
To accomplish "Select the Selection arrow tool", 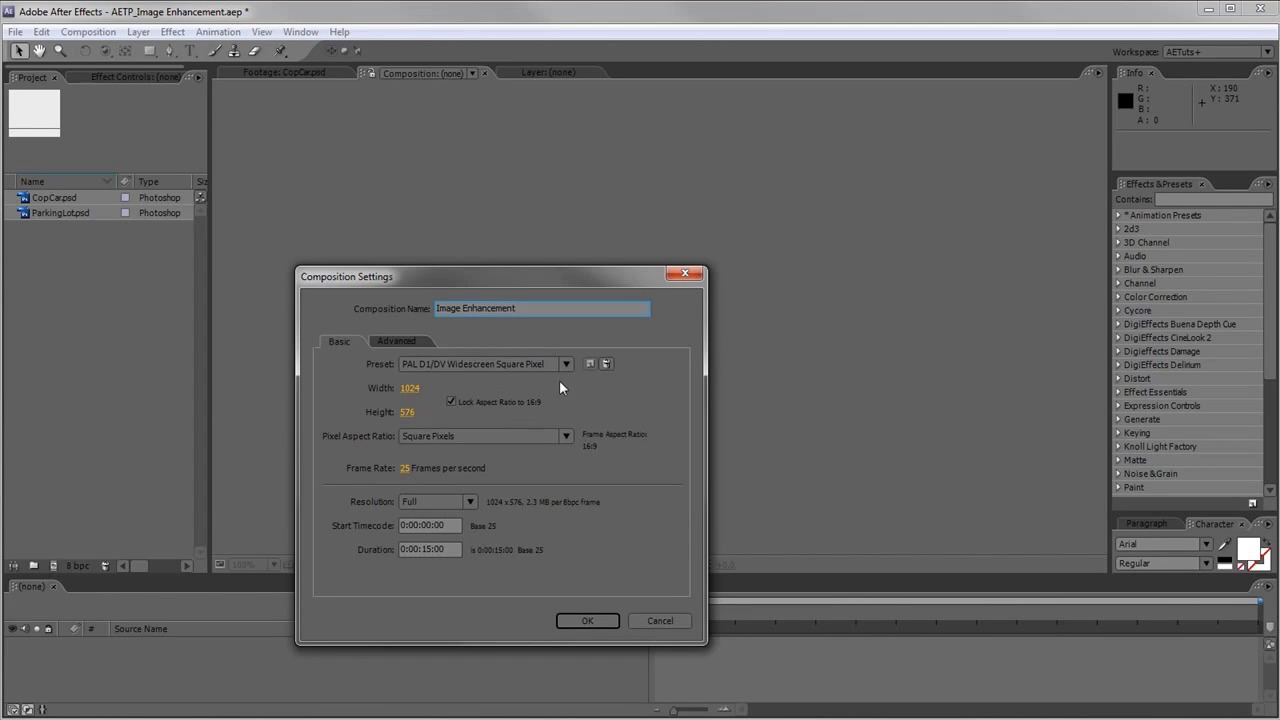I will [x=19, y=51].
